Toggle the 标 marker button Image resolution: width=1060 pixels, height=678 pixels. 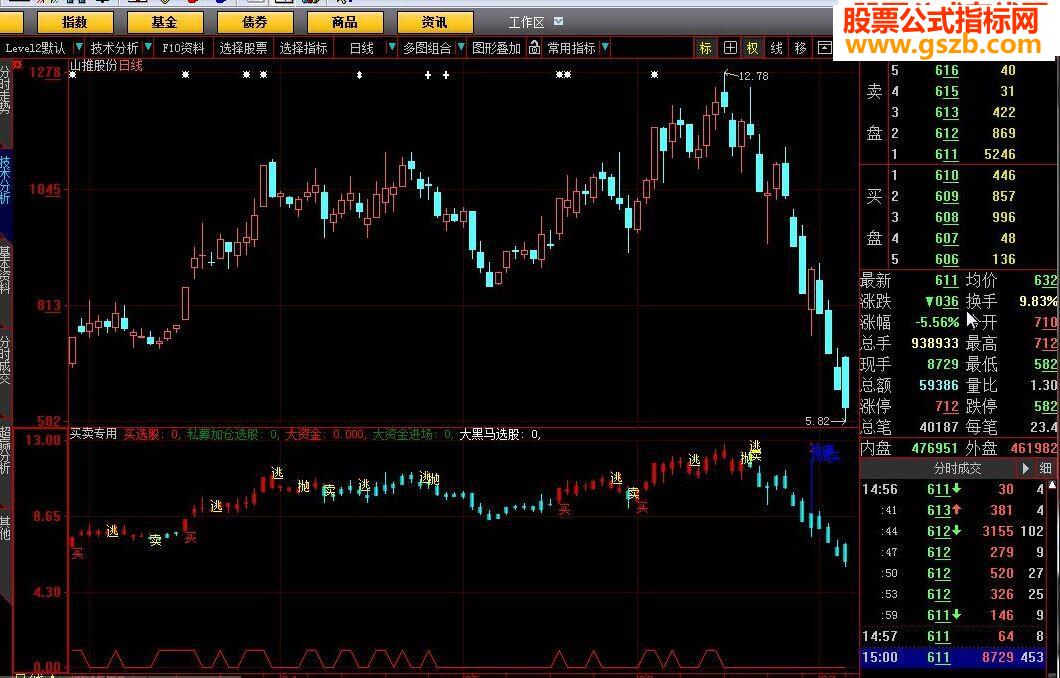pos(705,48)
